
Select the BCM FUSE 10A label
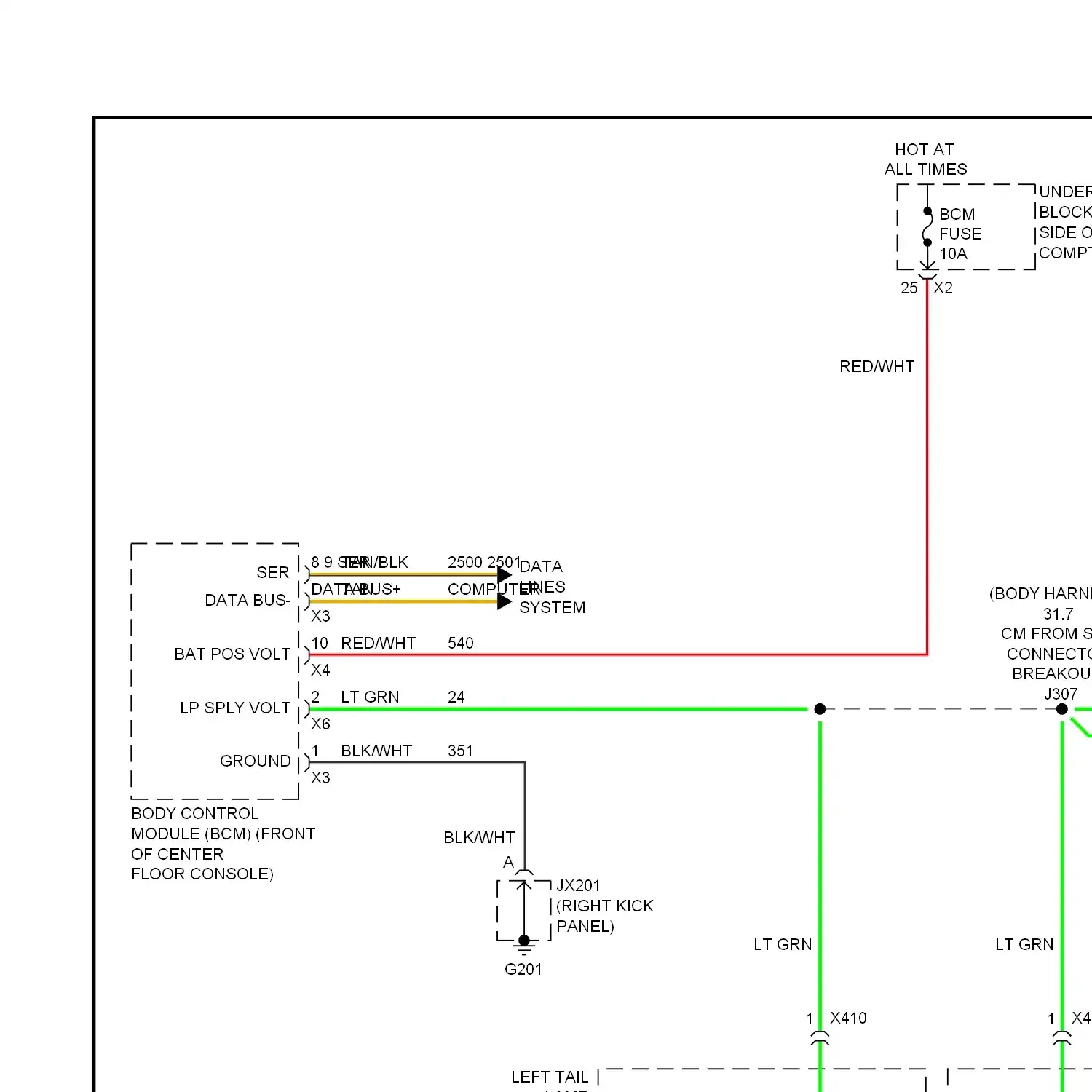click(960, 234)
